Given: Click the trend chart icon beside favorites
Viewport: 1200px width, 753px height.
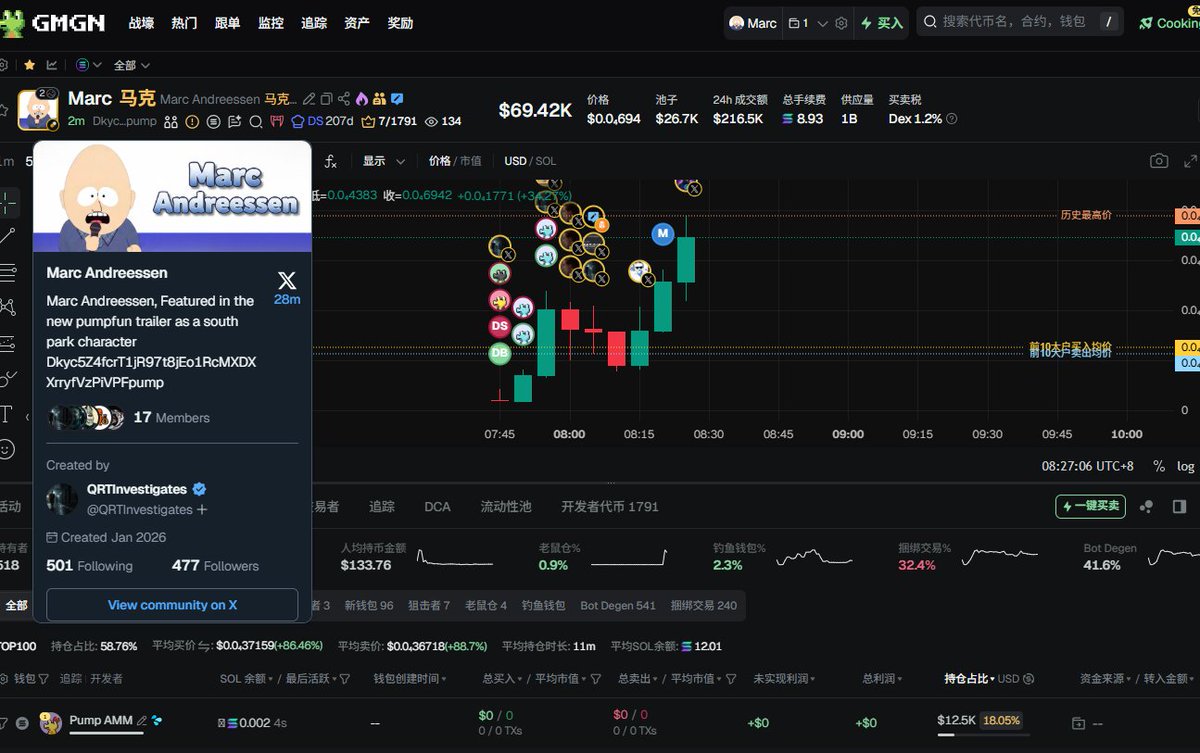Looking at the screenshot, I should 52,65.
